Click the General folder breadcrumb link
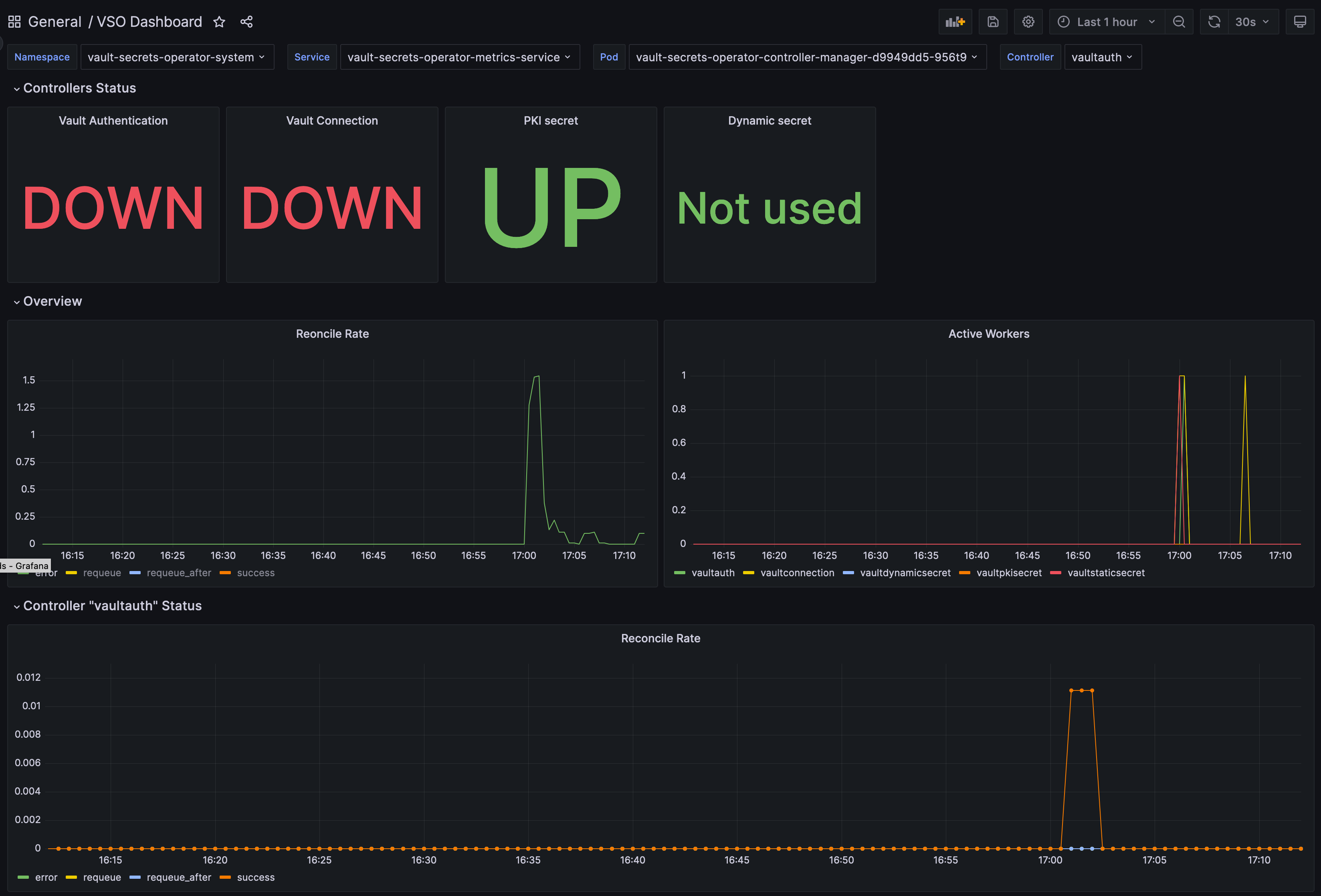The image size is (1321, 896). tap(55, 22)
